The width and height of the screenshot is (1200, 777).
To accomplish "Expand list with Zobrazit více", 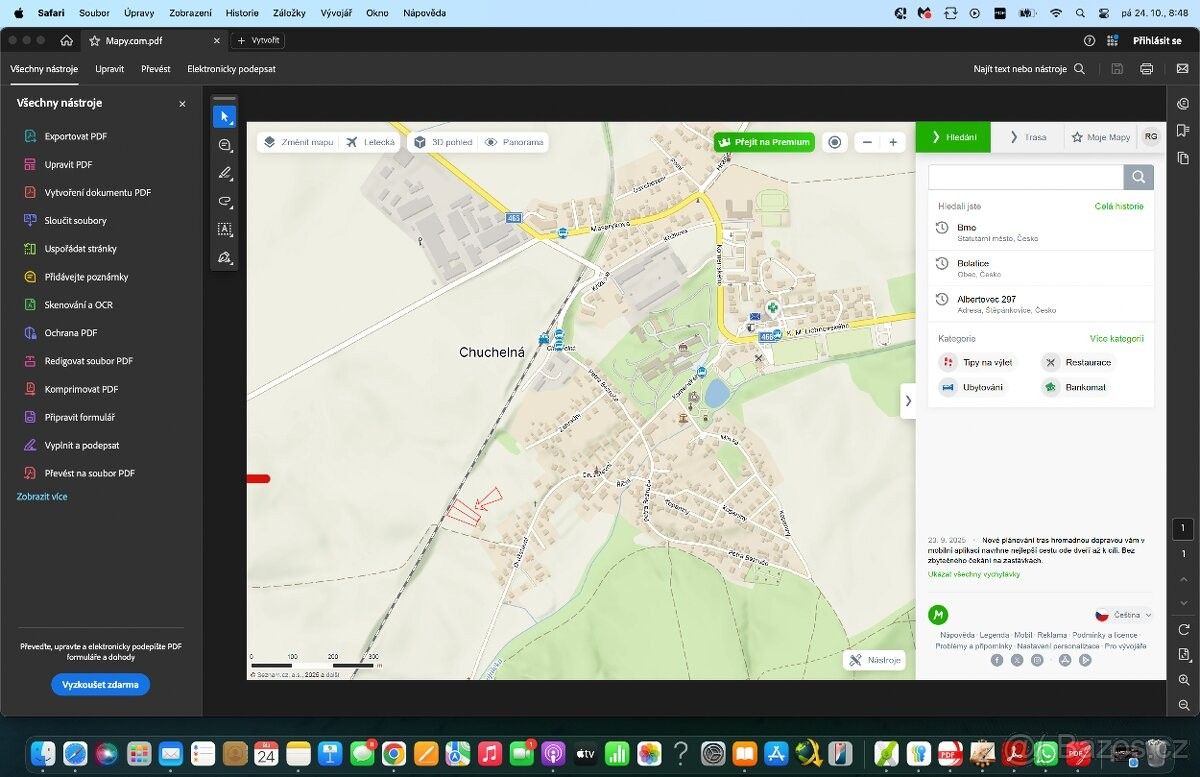I will pos(42,497).
